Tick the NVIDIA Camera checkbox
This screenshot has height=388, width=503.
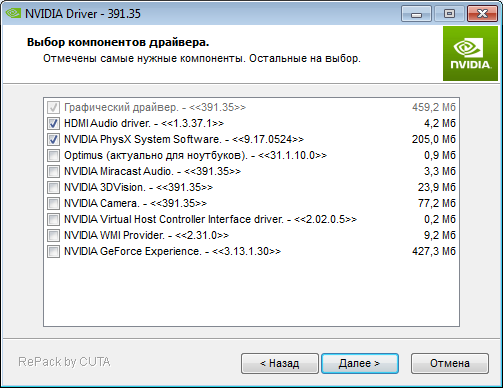pos(53,203)
